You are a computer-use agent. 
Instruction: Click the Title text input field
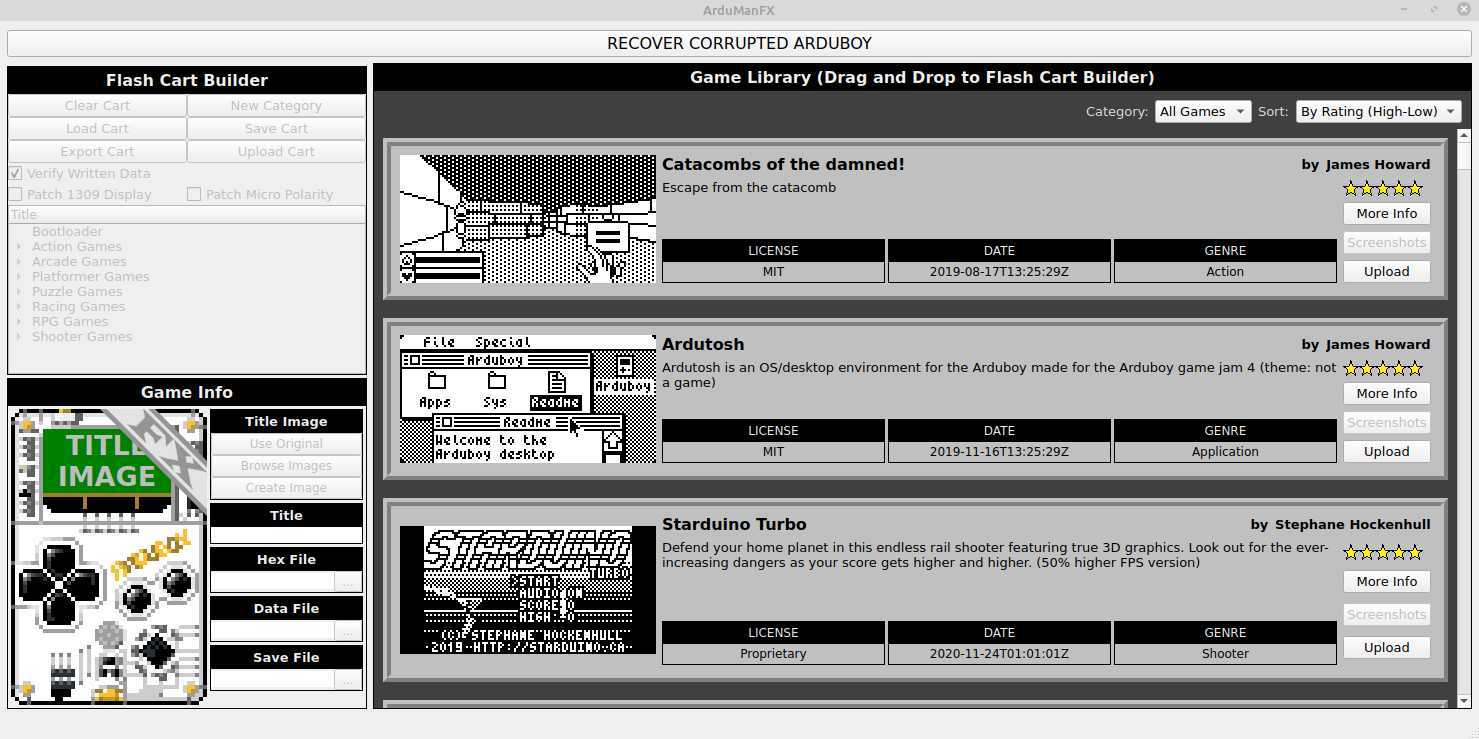[286, 535]
